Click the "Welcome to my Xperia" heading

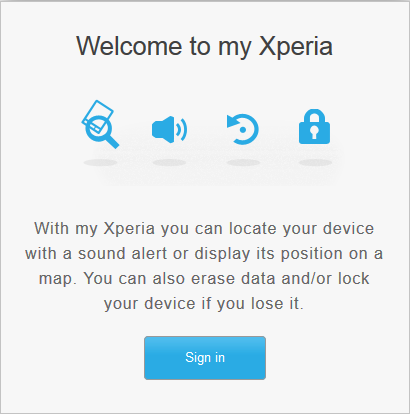[x=204, y=46]
